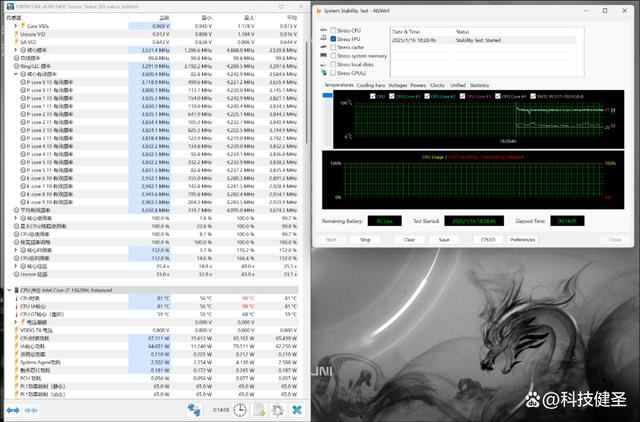
Task: Open the Statistics tab
Action: [480, 86]
